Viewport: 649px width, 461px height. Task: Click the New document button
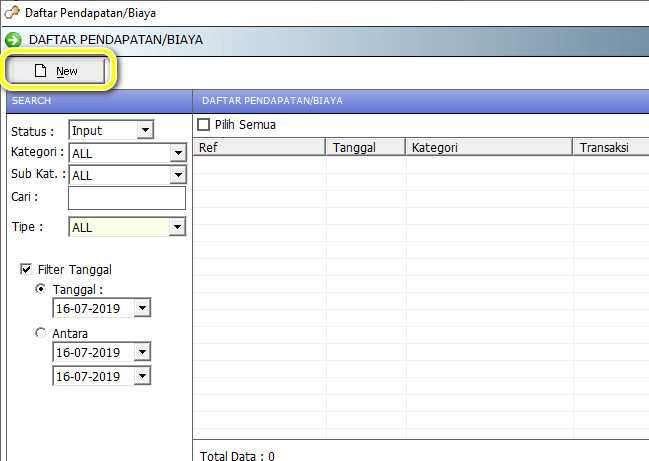[56, 71]
